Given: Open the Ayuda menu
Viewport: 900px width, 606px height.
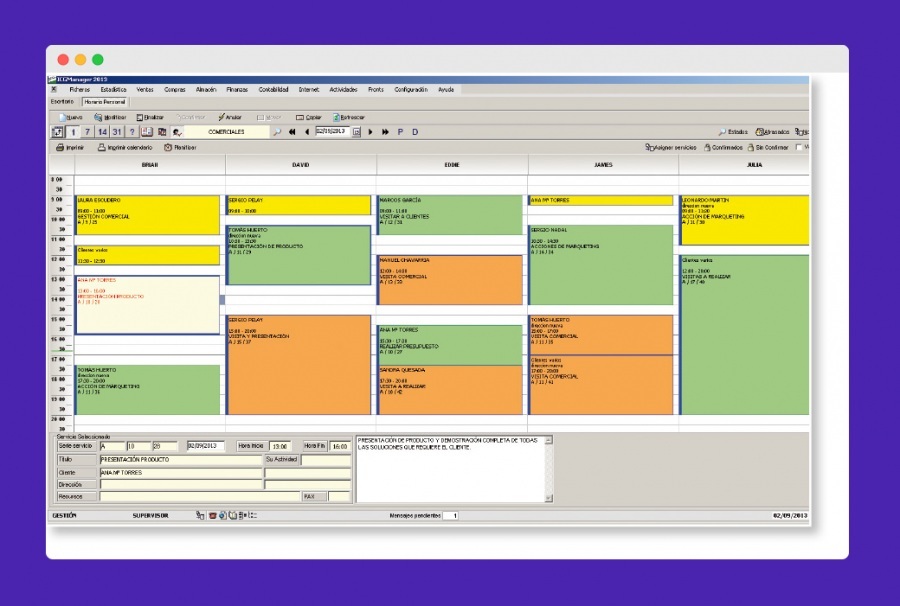Looking at the screenshot, I should [446, 90].
